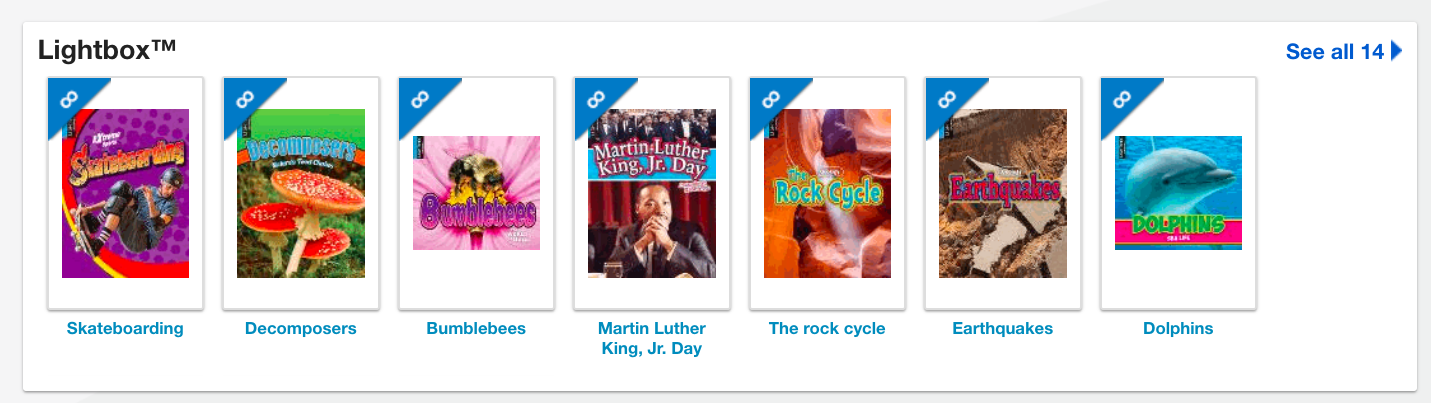
Task: Select the Dolphins book cover image
Action: 1179,193
